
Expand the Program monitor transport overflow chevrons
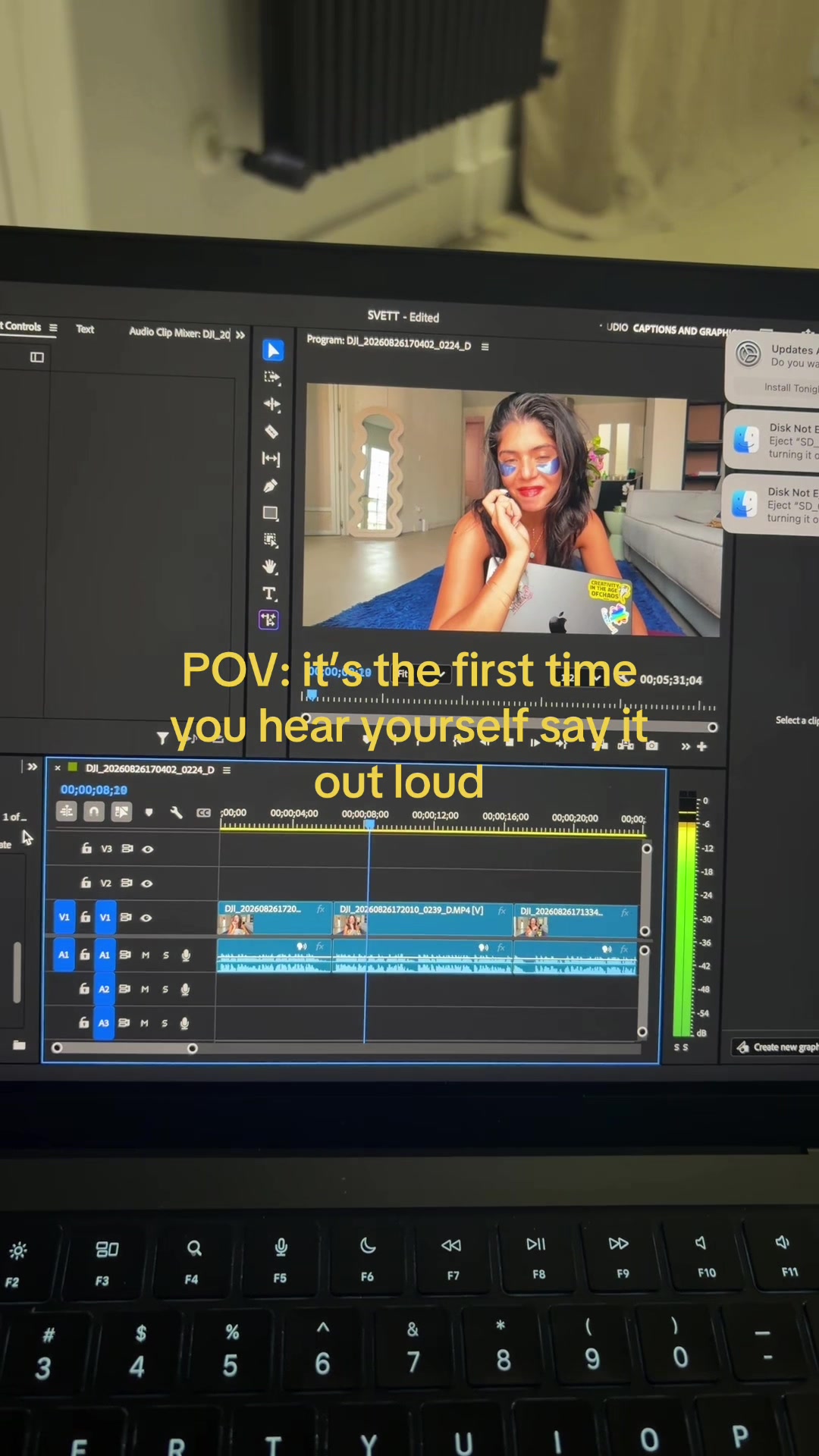coord(686,747)
